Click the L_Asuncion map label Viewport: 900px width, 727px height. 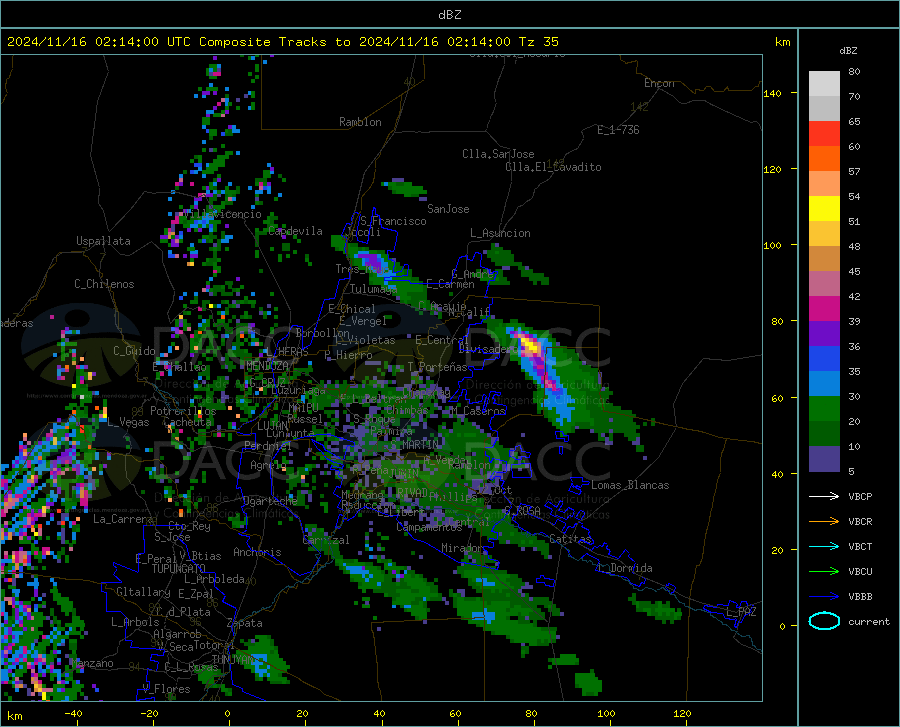[x=500, y=233]
